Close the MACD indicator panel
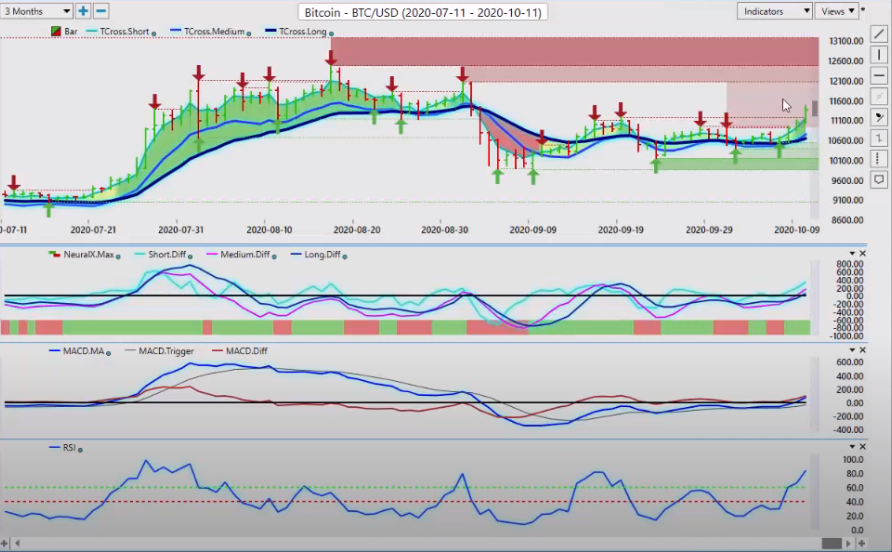The height and width of the screenshot is (552, 892). coord(862,350)
